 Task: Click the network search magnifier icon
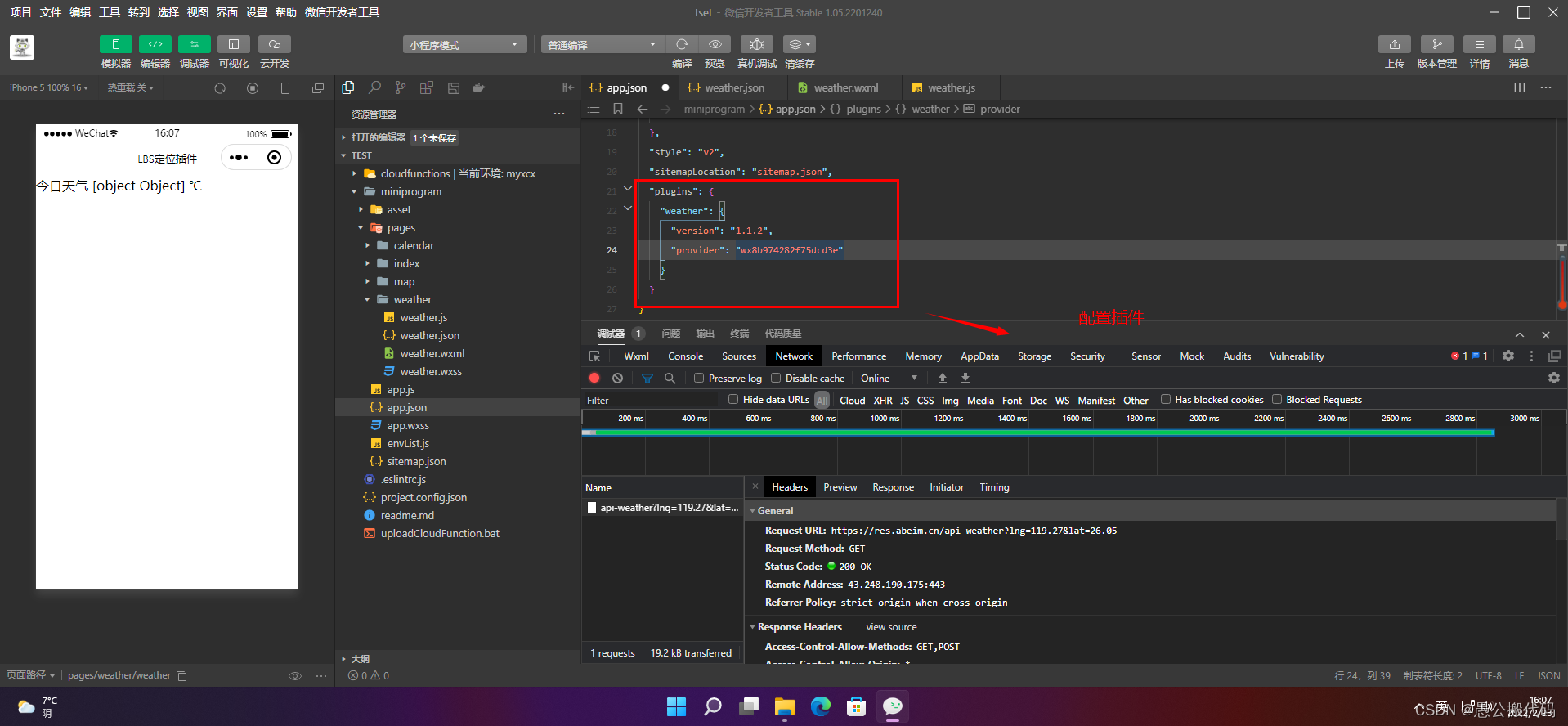pyautogui.click(x=670, y=378)
